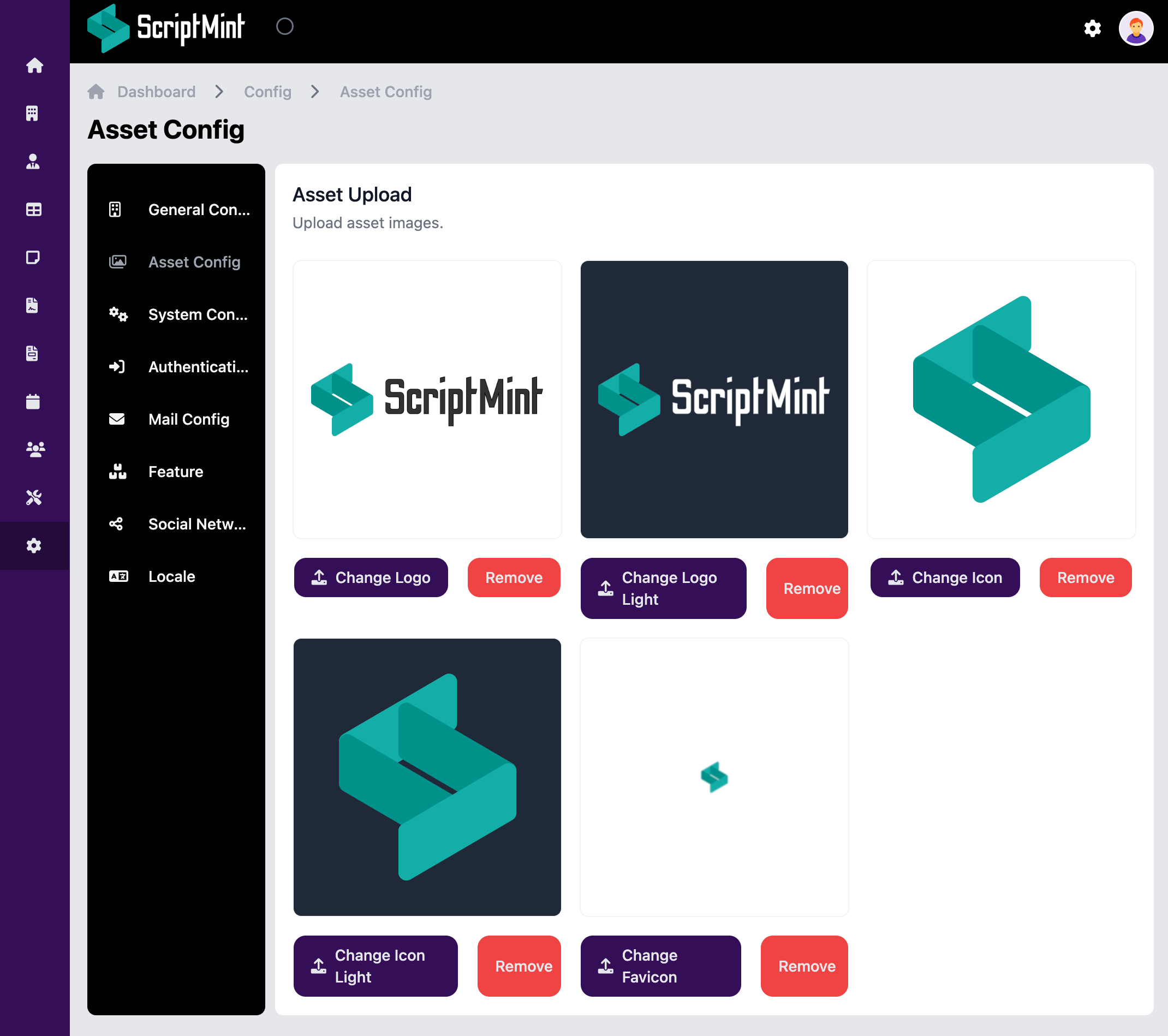Click the tools wrench sidebar icon
The height and width of the screenshot is (1036, 1168).
point(34,498)
